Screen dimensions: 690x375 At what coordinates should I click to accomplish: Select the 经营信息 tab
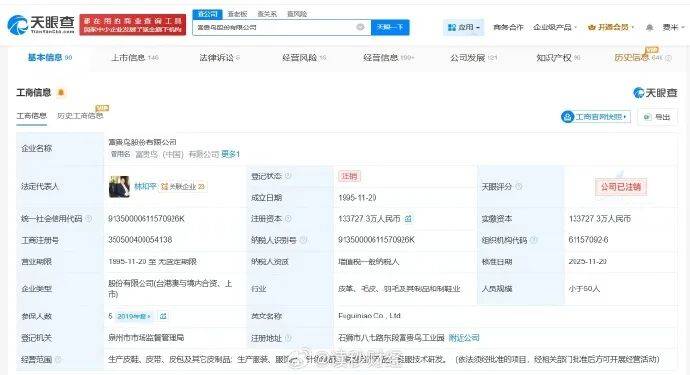click(389, 58)
